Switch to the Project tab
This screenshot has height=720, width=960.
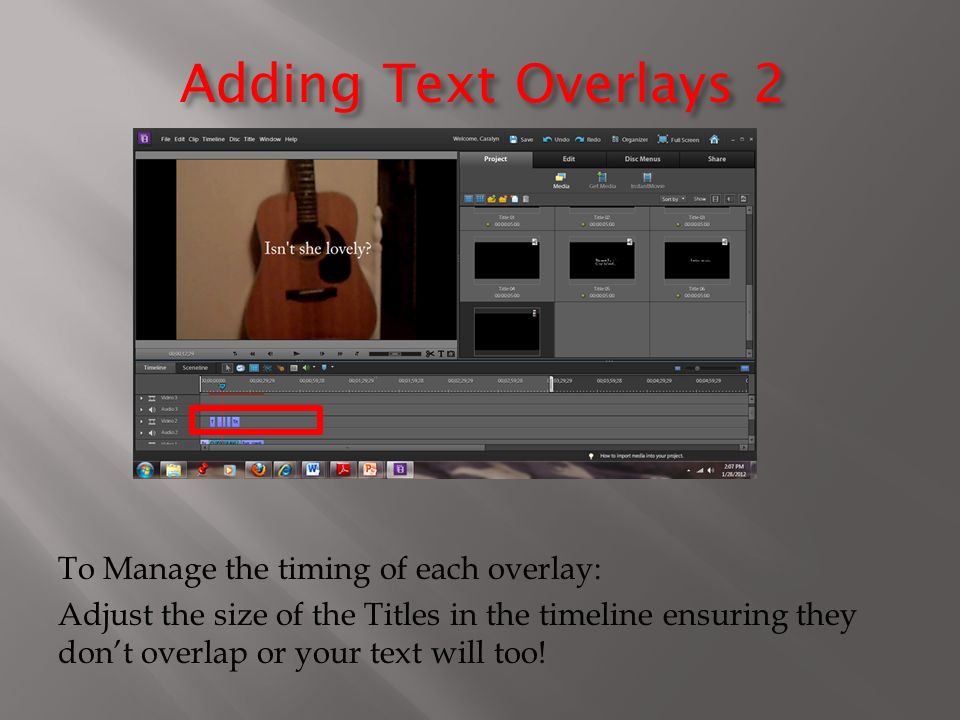pos(495,159)
